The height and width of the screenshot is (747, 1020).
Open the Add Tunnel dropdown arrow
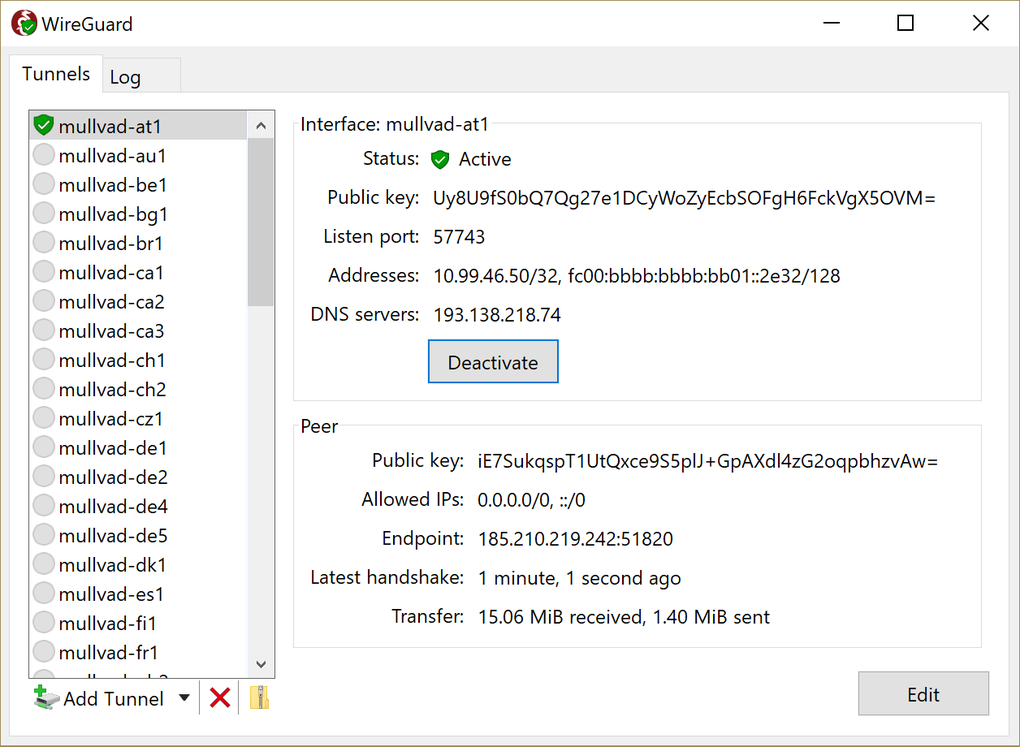coord(183,698)
